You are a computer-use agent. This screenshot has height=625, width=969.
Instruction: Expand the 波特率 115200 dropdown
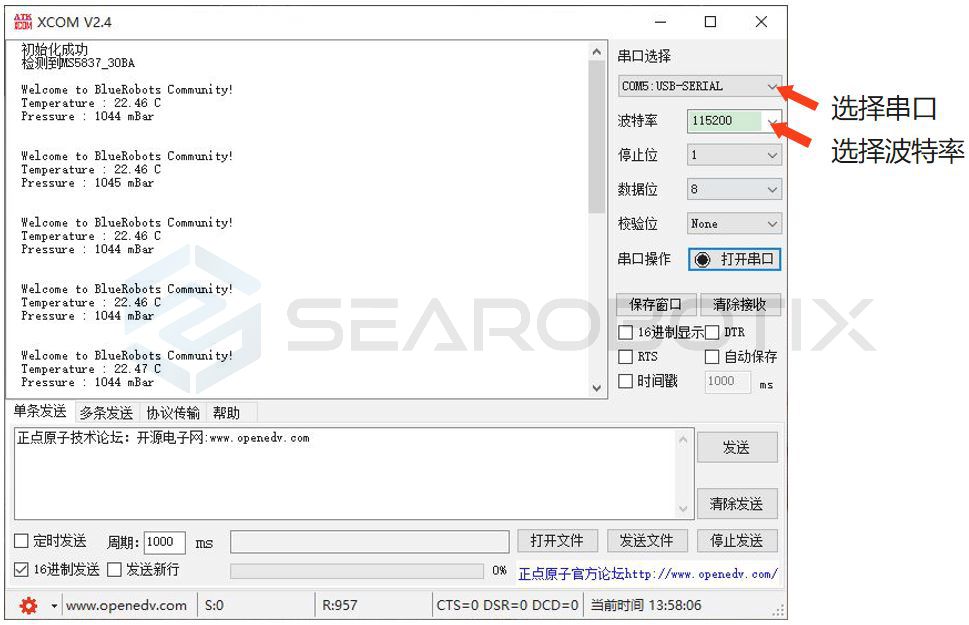(x=734, y=121)
